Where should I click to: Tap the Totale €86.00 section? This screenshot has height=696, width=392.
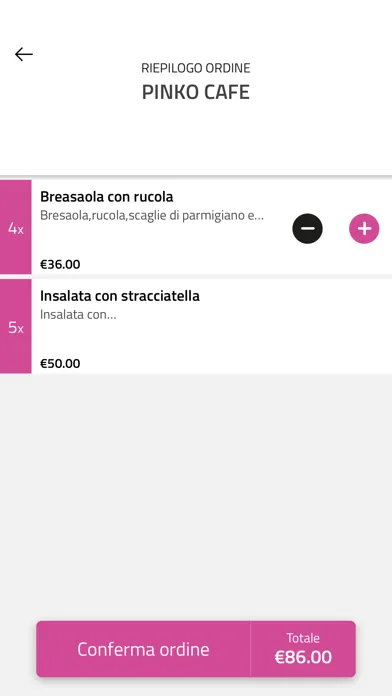click(x=303, y=649)
